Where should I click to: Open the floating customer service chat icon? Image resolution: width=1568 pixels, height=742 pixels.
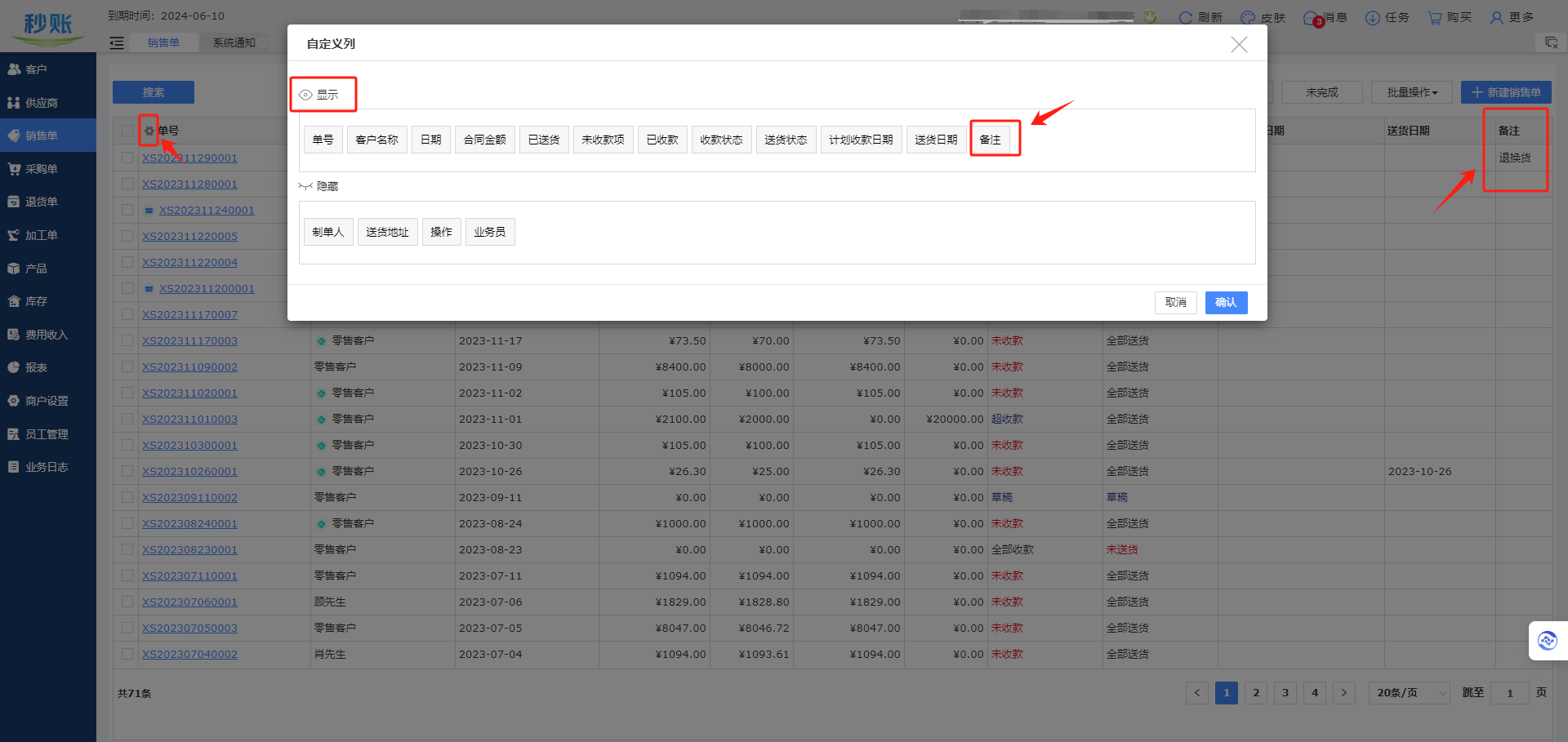tap(1548, 641)
